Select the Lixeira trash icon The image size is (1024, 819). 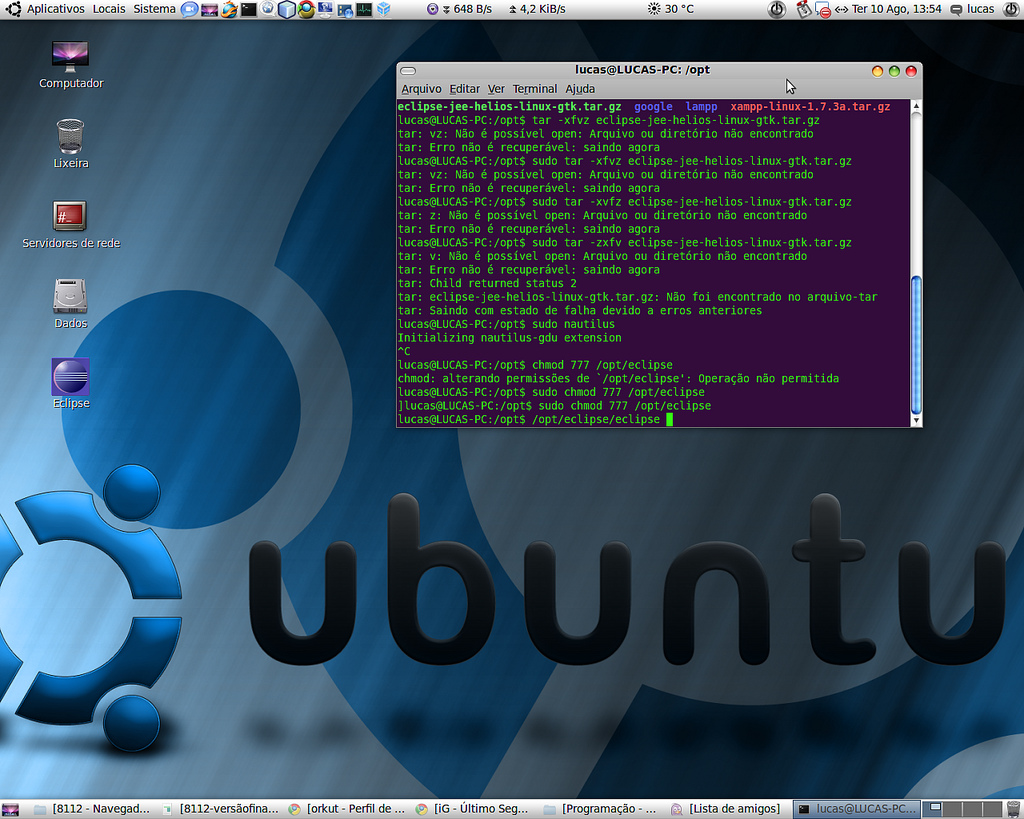71,143
